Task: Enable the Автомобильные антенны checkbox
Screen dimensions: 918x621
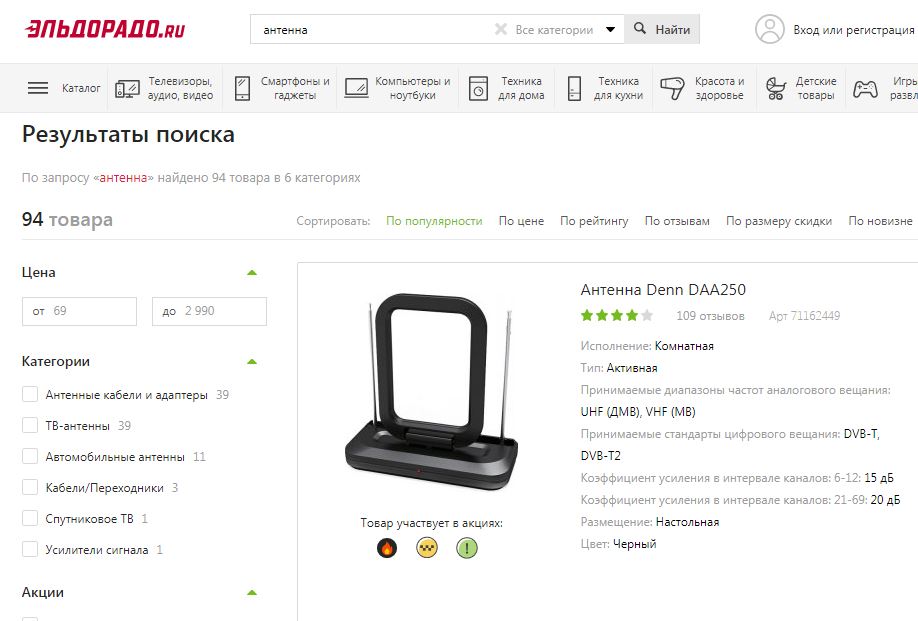Action: click(30, 456)
